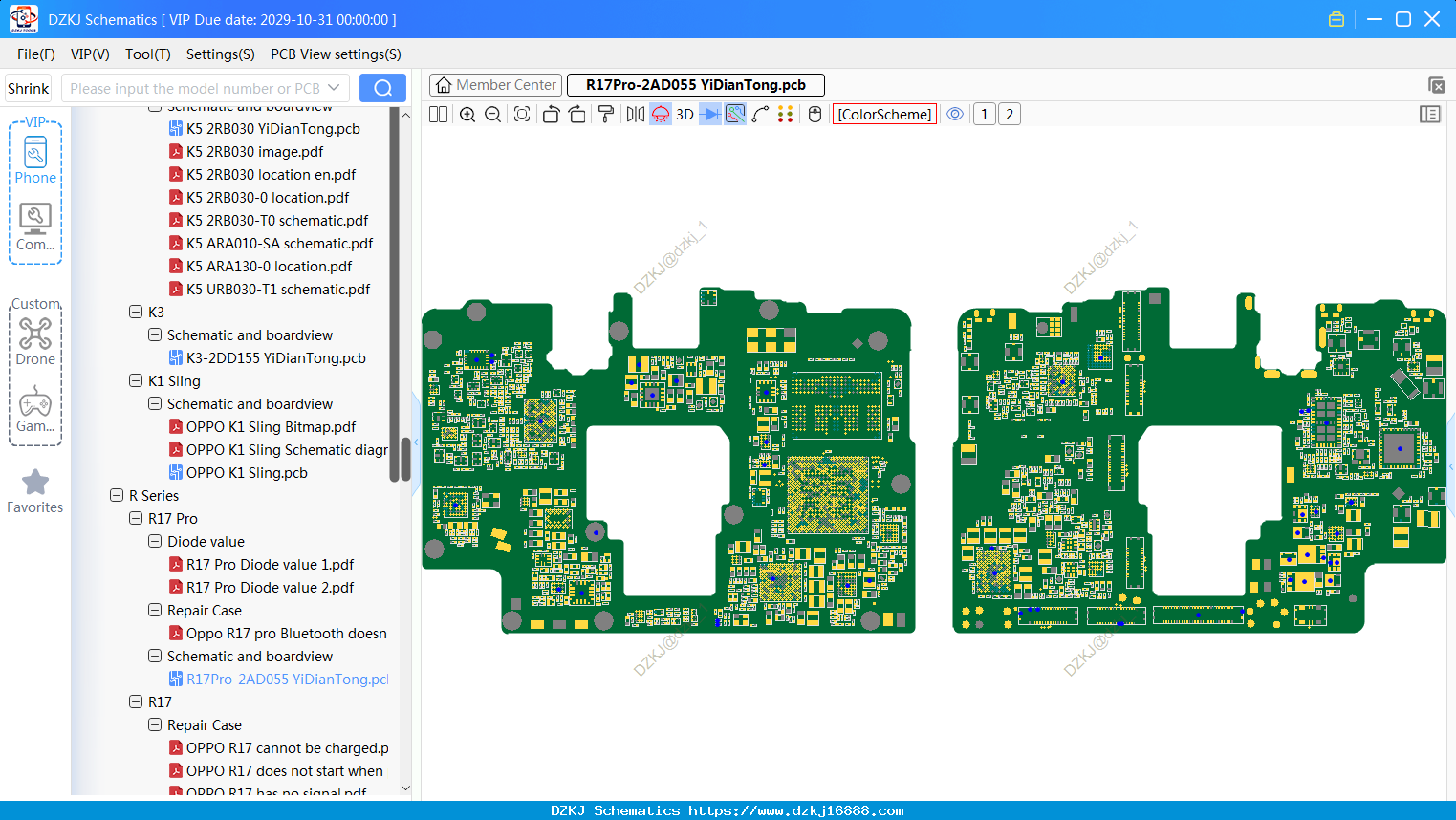1456x820 pixels.
Task: Rotate the board clockwise
Action: pos(577,115)
